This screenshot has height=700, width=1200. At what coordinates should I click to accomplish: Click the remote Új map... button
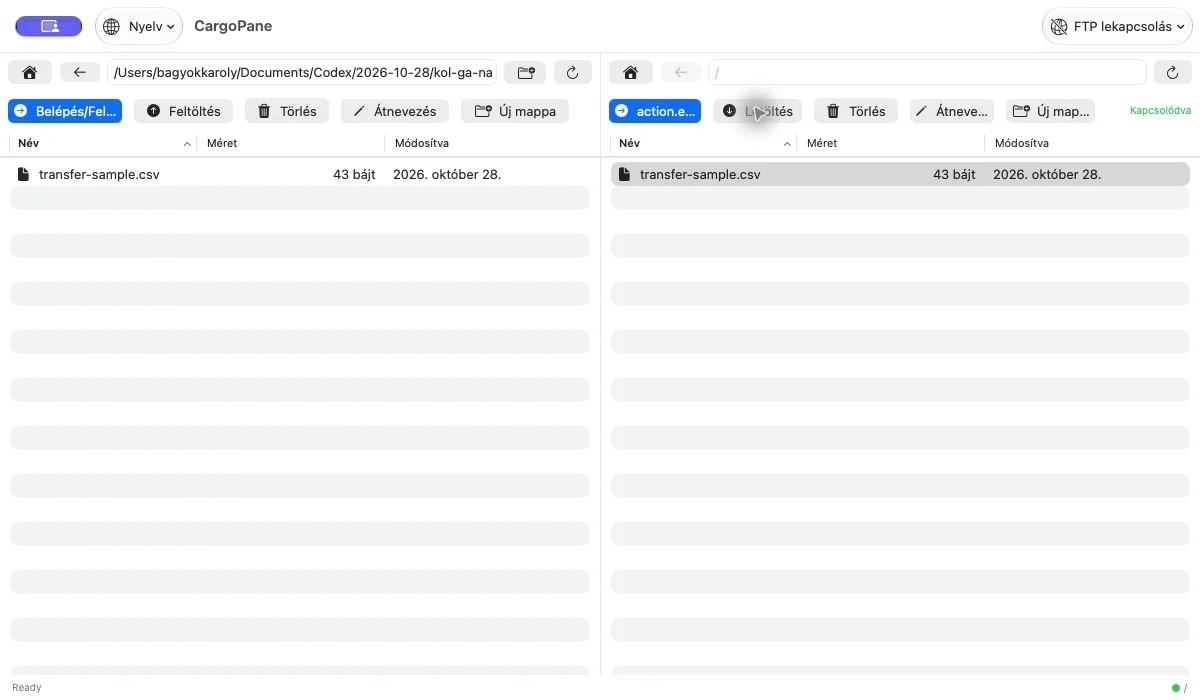click(1050, 111)
